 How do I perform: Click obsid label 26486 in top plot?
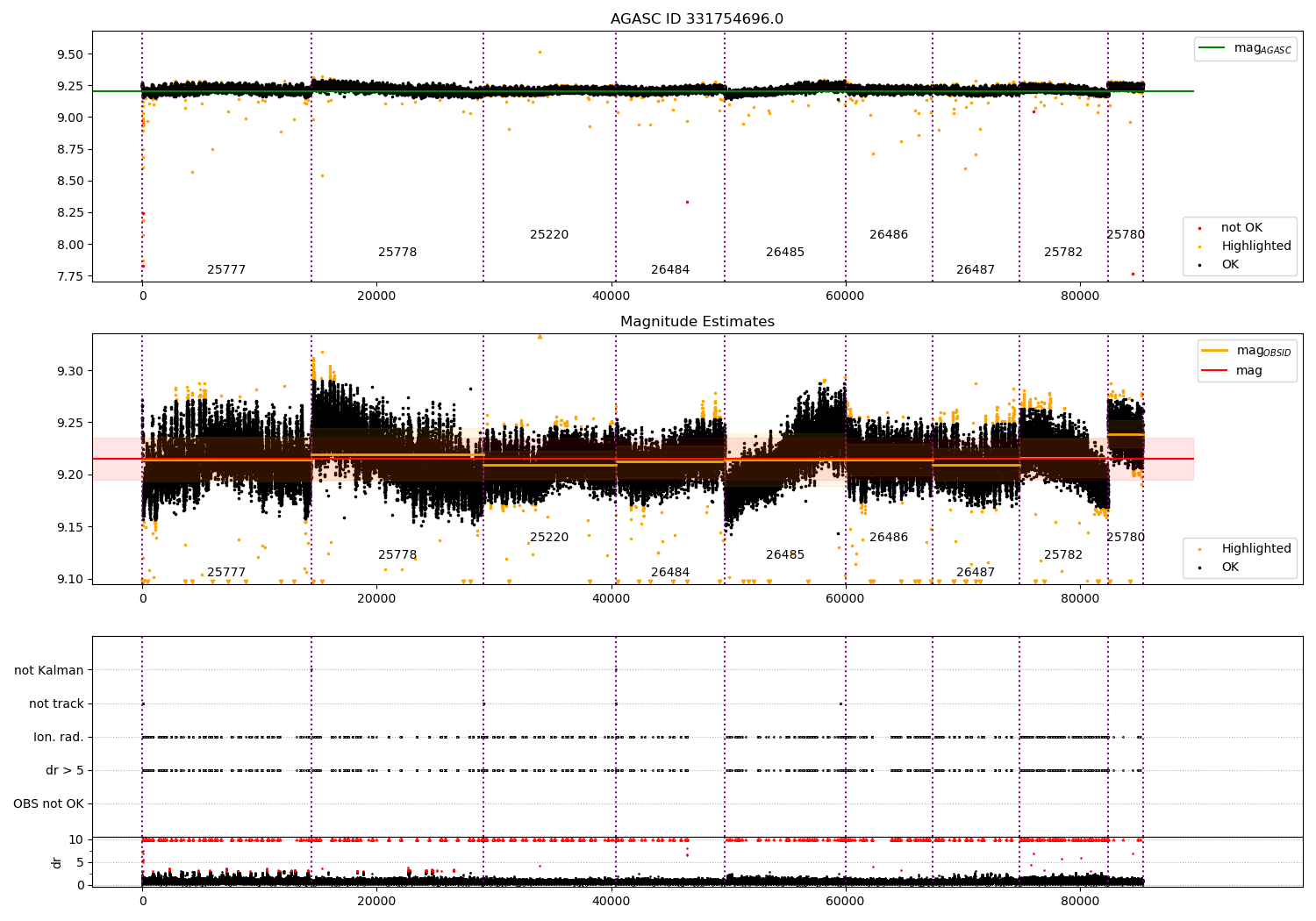(889, 235)
